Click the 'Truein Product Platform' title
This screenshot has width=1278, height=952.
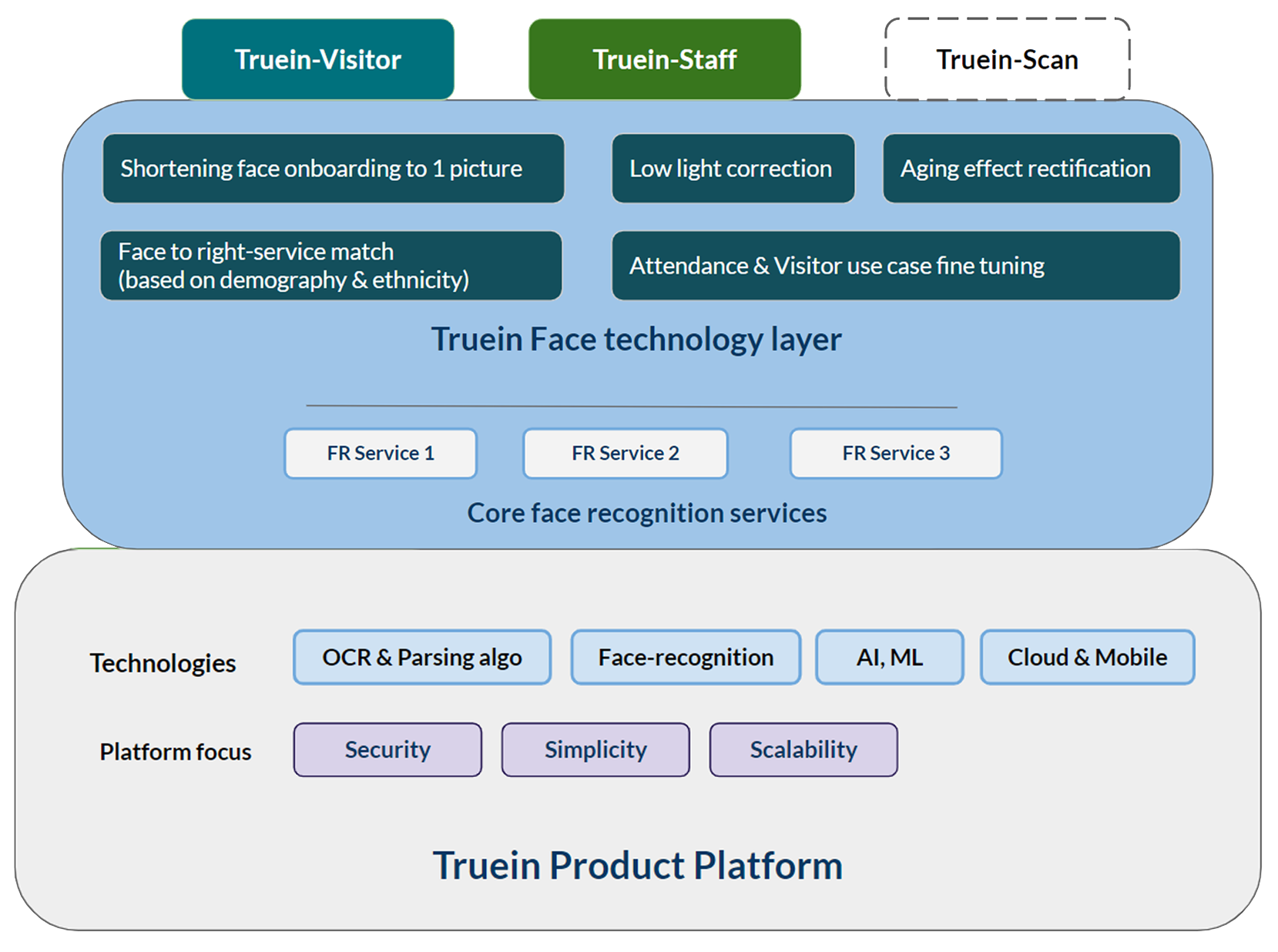click(x=638, y=866)
